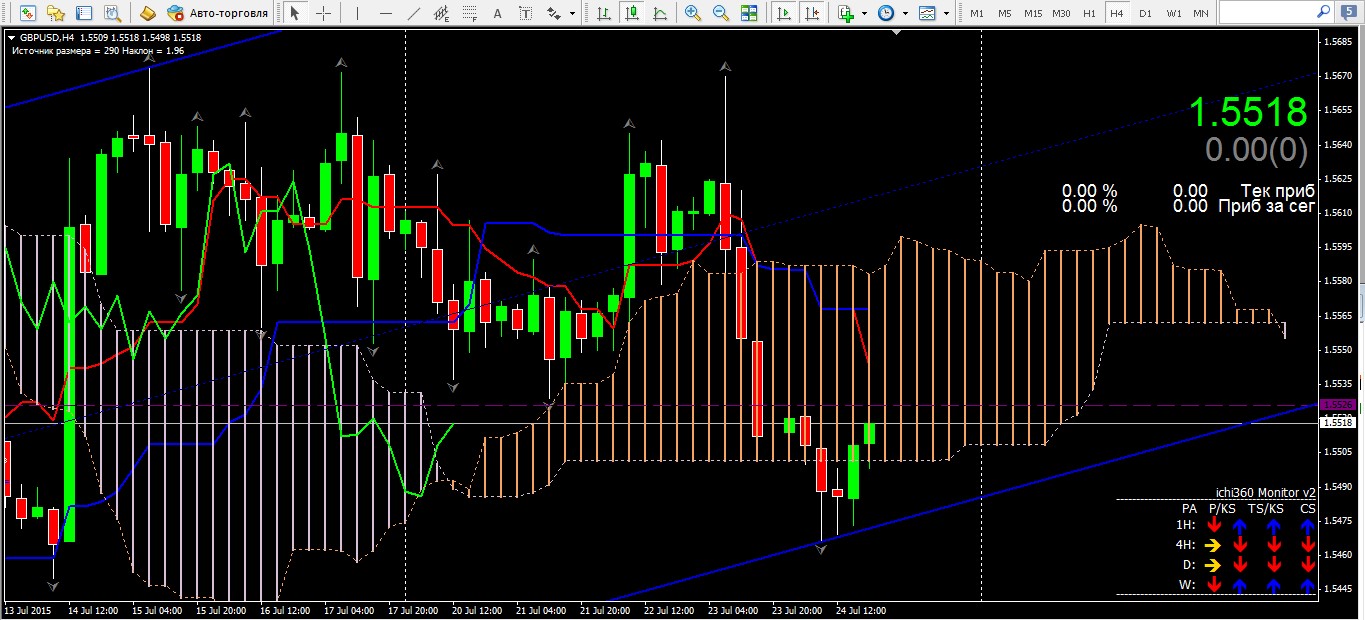Screen dimensions: 1365x620
Task: Click the chart shift triangle marker at top
Action: 897,33
